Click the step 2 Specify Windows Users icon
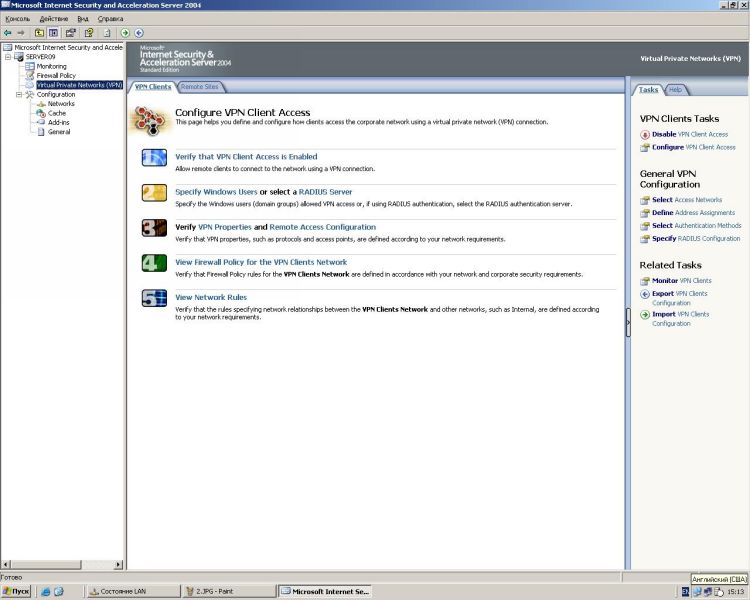The image size is (750, 600). 154,193
